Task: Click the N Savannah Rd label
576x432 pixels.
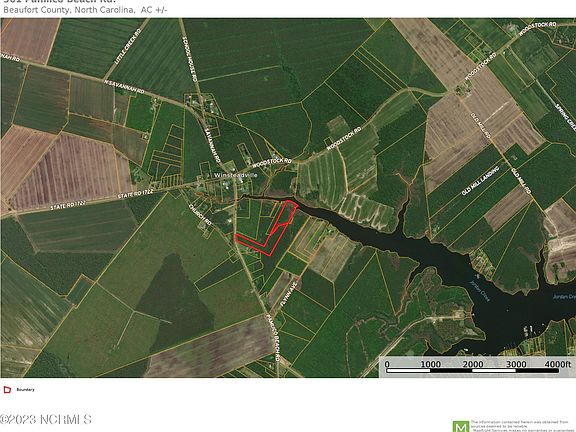Action: point(124,87)
